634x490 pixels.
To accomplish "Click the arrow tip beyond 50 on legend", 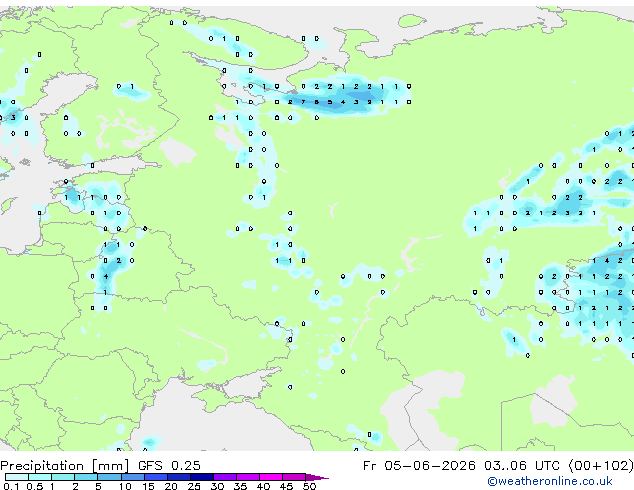I will point(317,477).
